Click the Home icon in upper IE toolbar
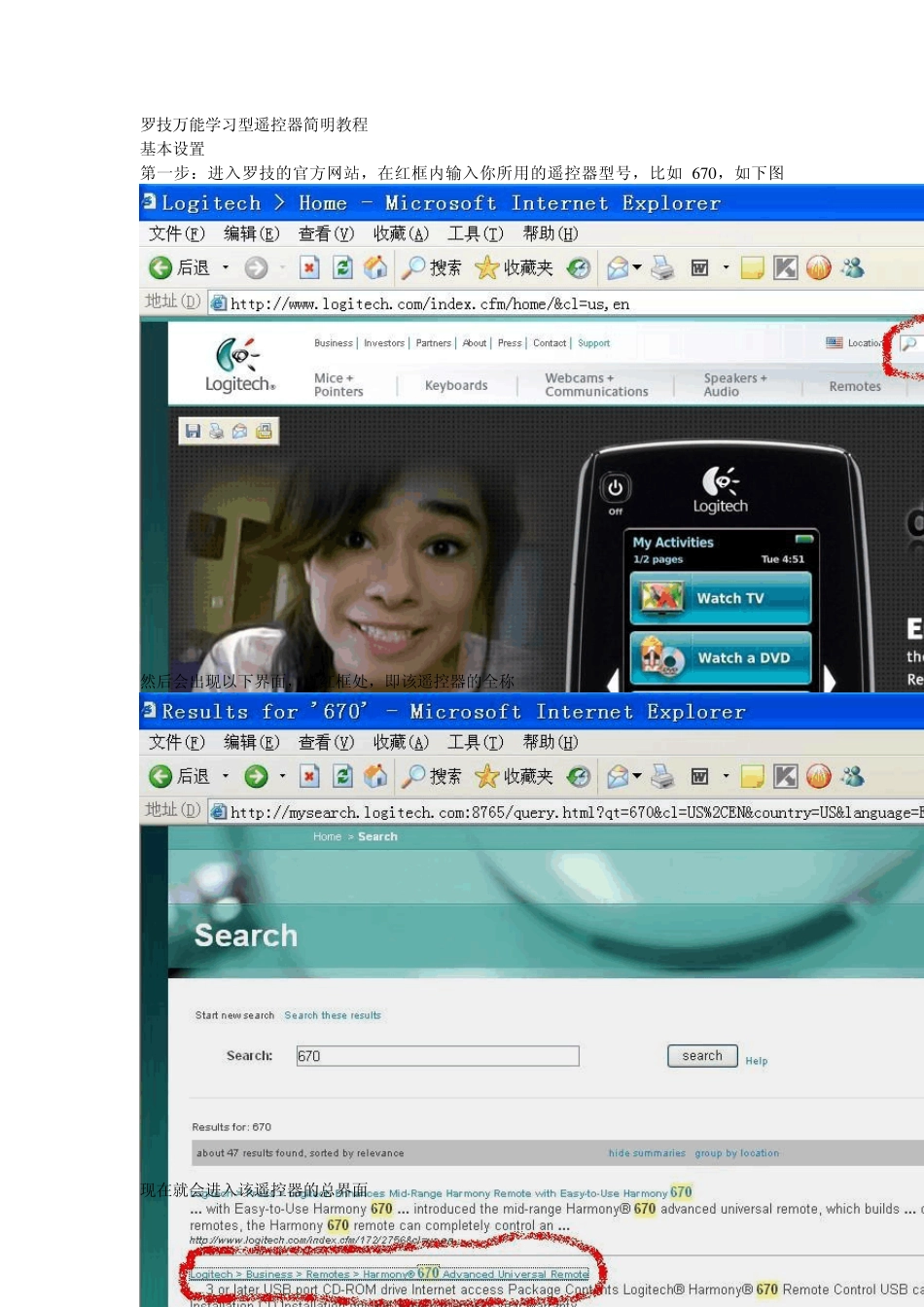The height and width of the screenshot is (1307, 924). pyautogui.click(x=375, y=267)
